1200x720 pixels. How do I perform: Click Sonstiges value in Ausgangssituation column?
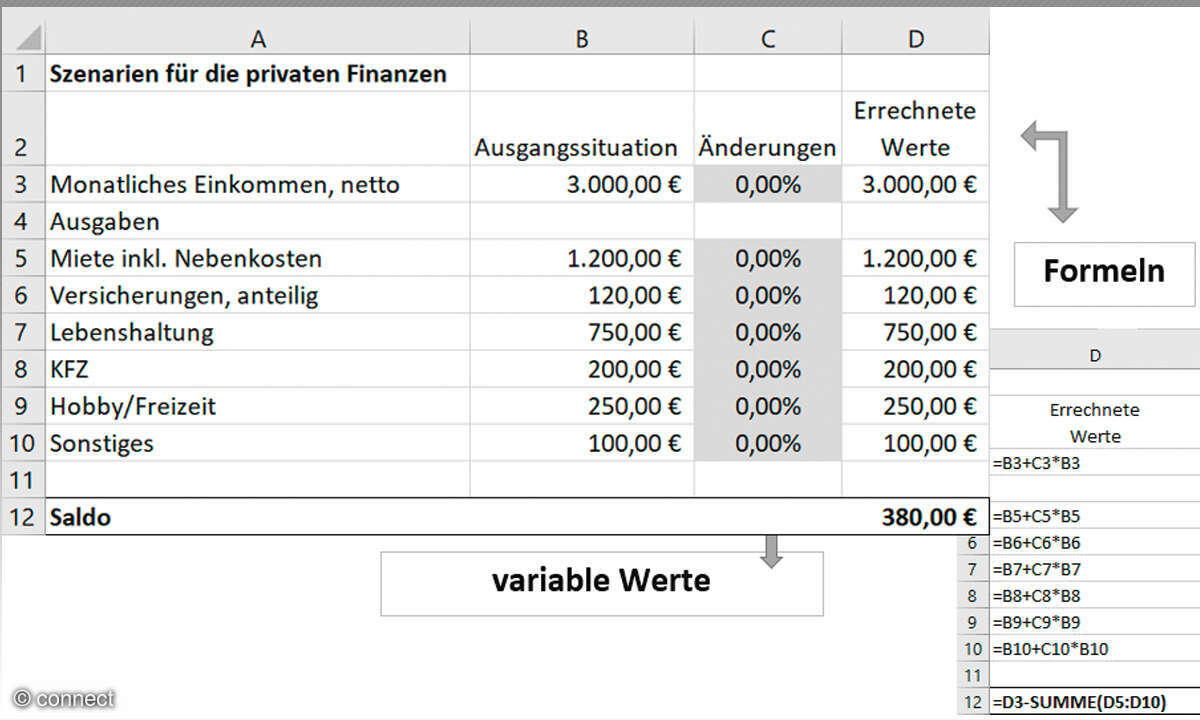coord(582,443)
